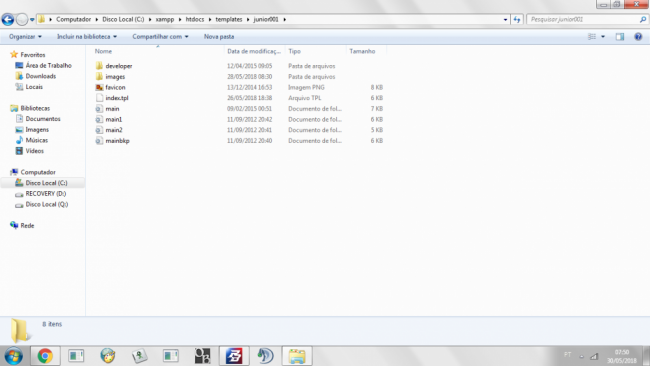The image size is (650, 366).
Task: Open Área de Trabalho in sidebar
Action: pyautogui.click(x=49, y=65)
